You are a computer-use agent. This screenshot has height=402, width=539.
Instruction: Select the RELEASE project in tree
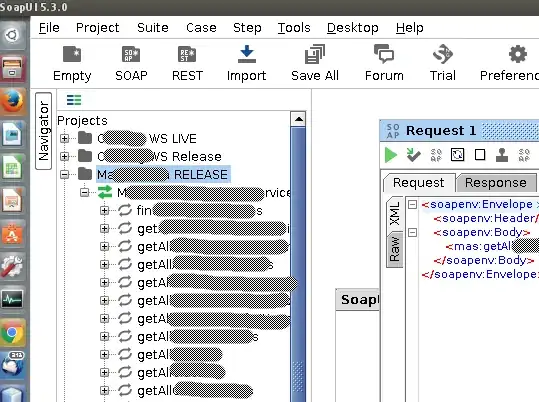[163, 174]
